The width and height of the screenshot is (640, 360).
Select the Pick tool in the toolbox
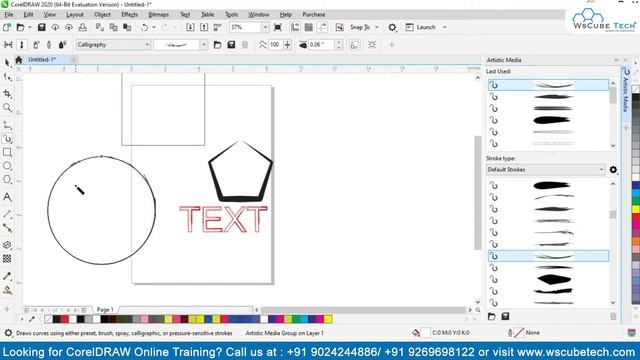7,62
